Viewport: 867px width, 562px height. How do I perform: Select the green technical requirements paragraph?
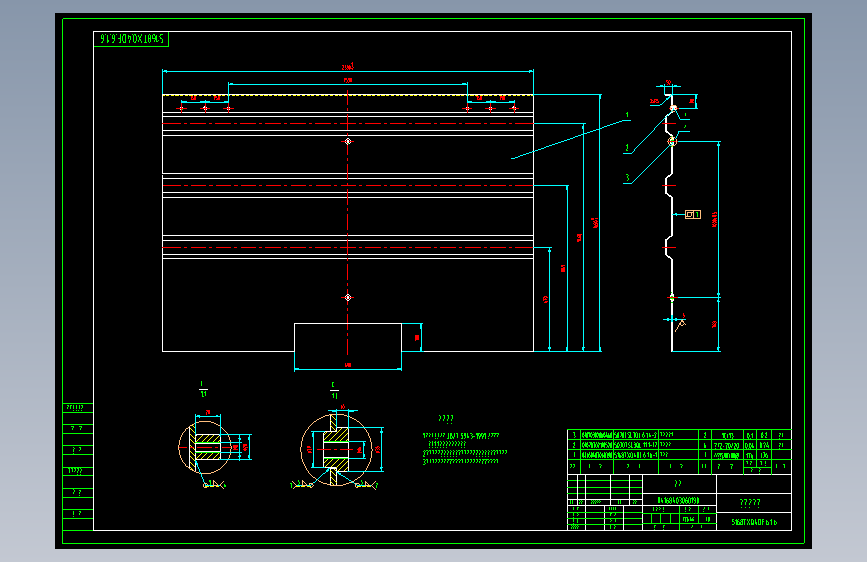(464, 449)
